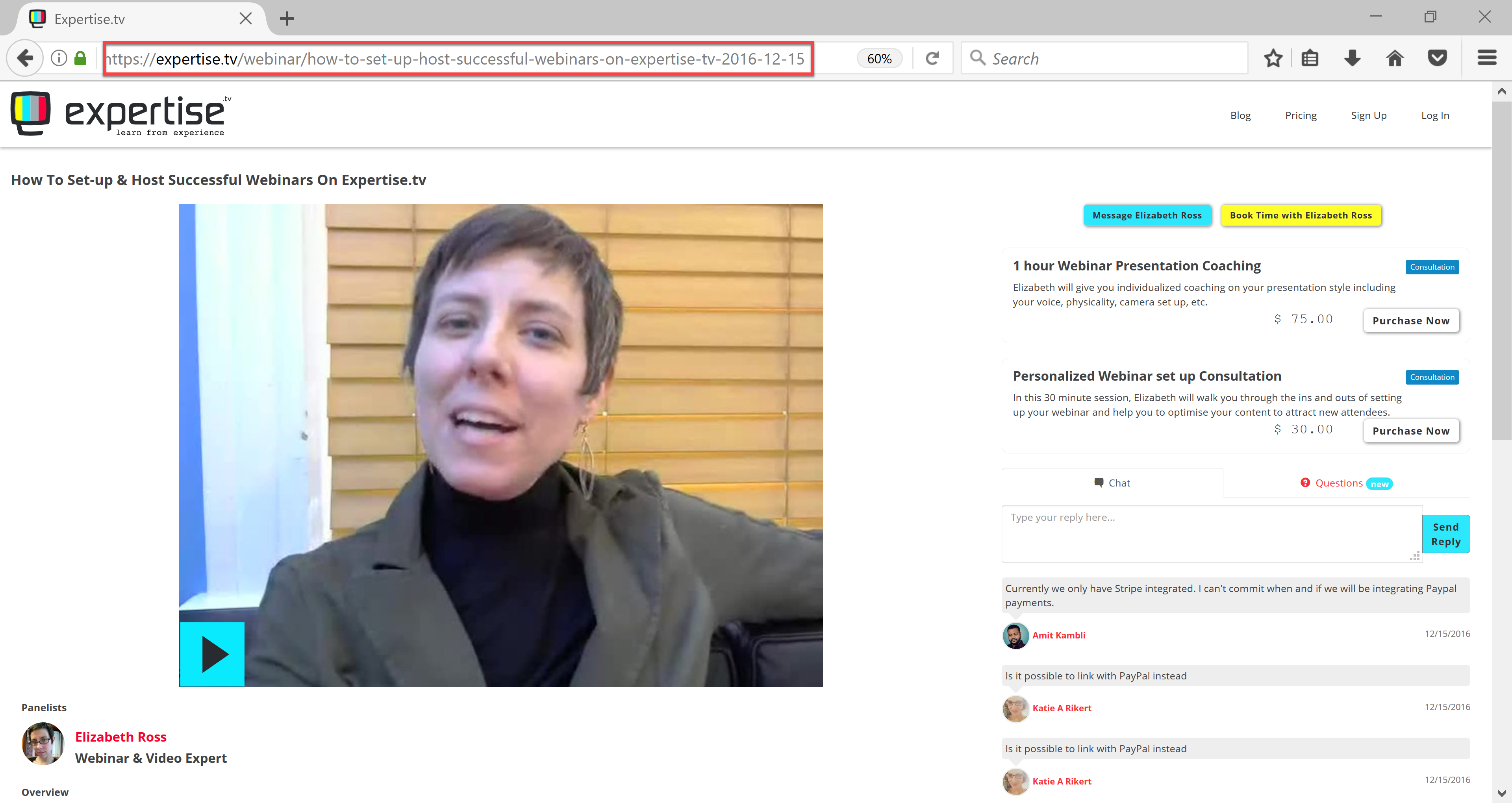Click the Pocket save icon
Image resolution: width=1512 pixels, height=803 pixels.
pyautogui.click(x=1437, y=58)
